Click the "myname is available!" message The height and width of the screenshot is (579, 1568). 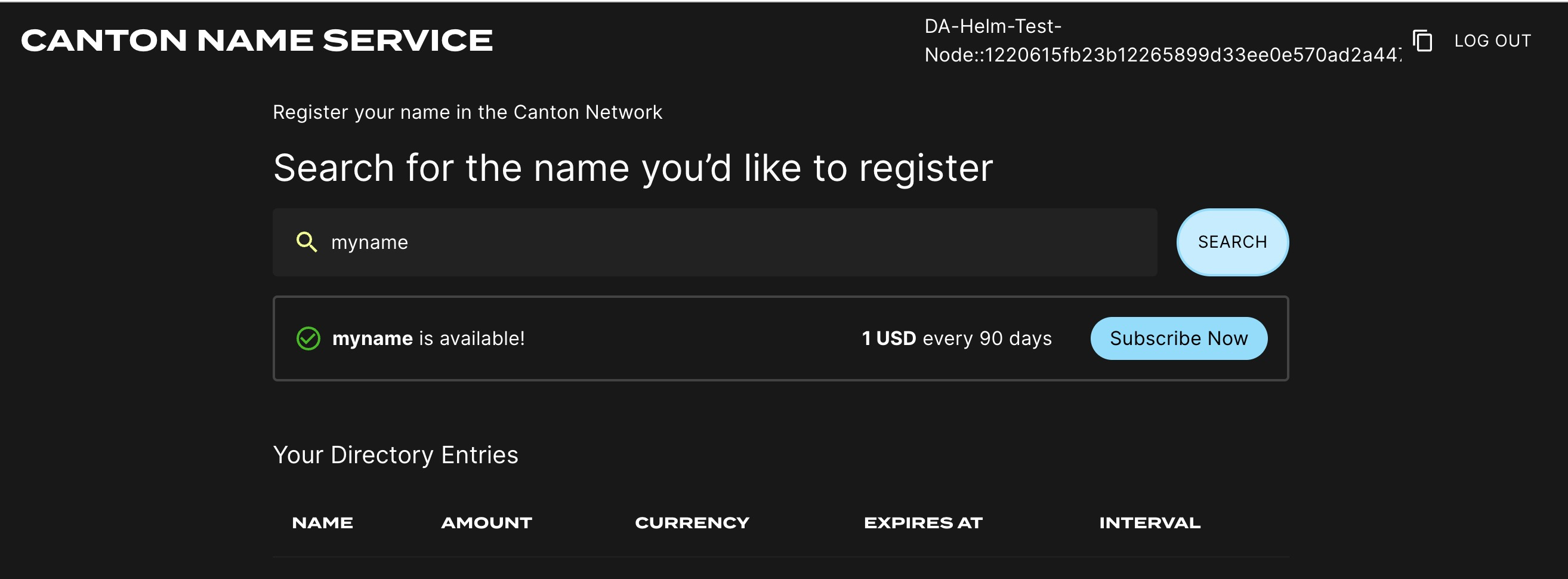[x=428, y=338]
